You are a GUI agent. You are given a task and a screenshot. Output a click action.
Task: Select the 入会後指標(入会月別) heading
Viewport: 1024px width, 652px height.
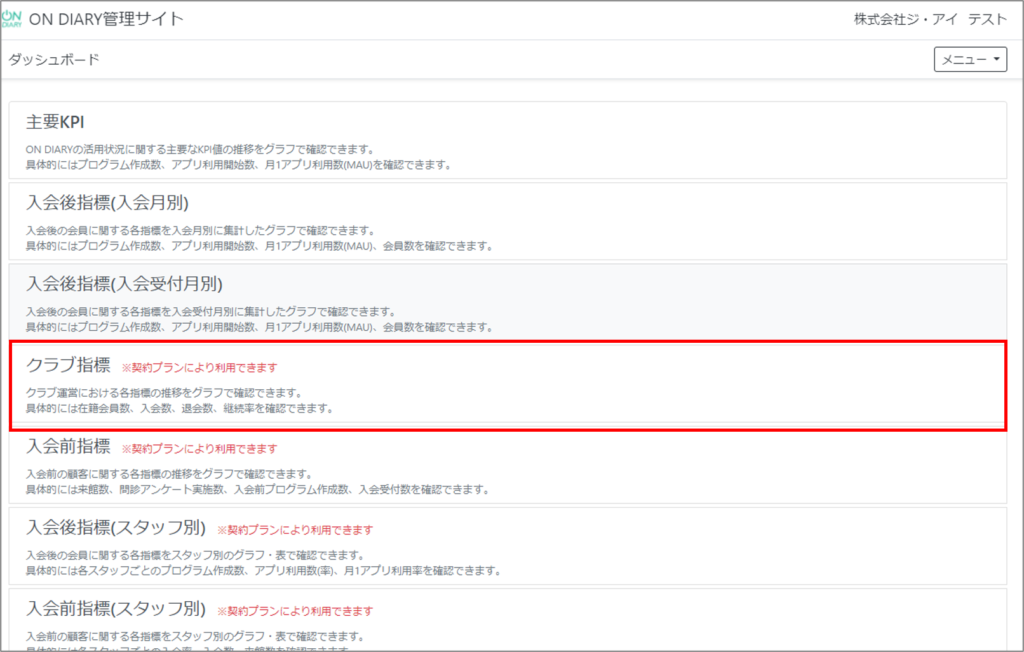tap(107, 202)
